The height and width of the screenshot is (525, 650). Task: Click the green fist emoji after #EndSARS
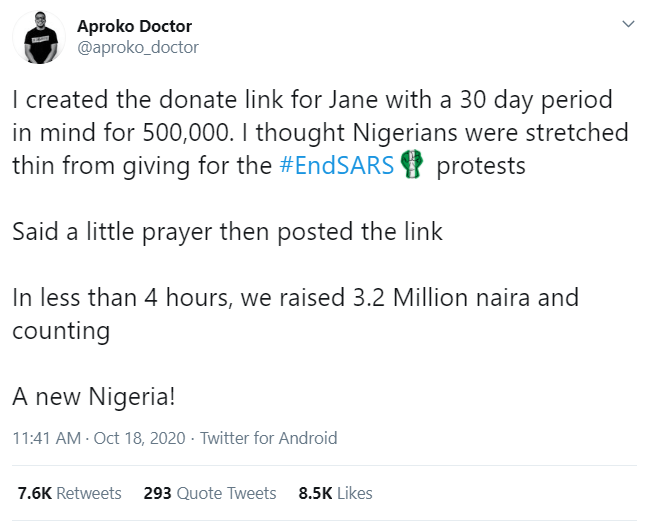[x=413, y=166]
